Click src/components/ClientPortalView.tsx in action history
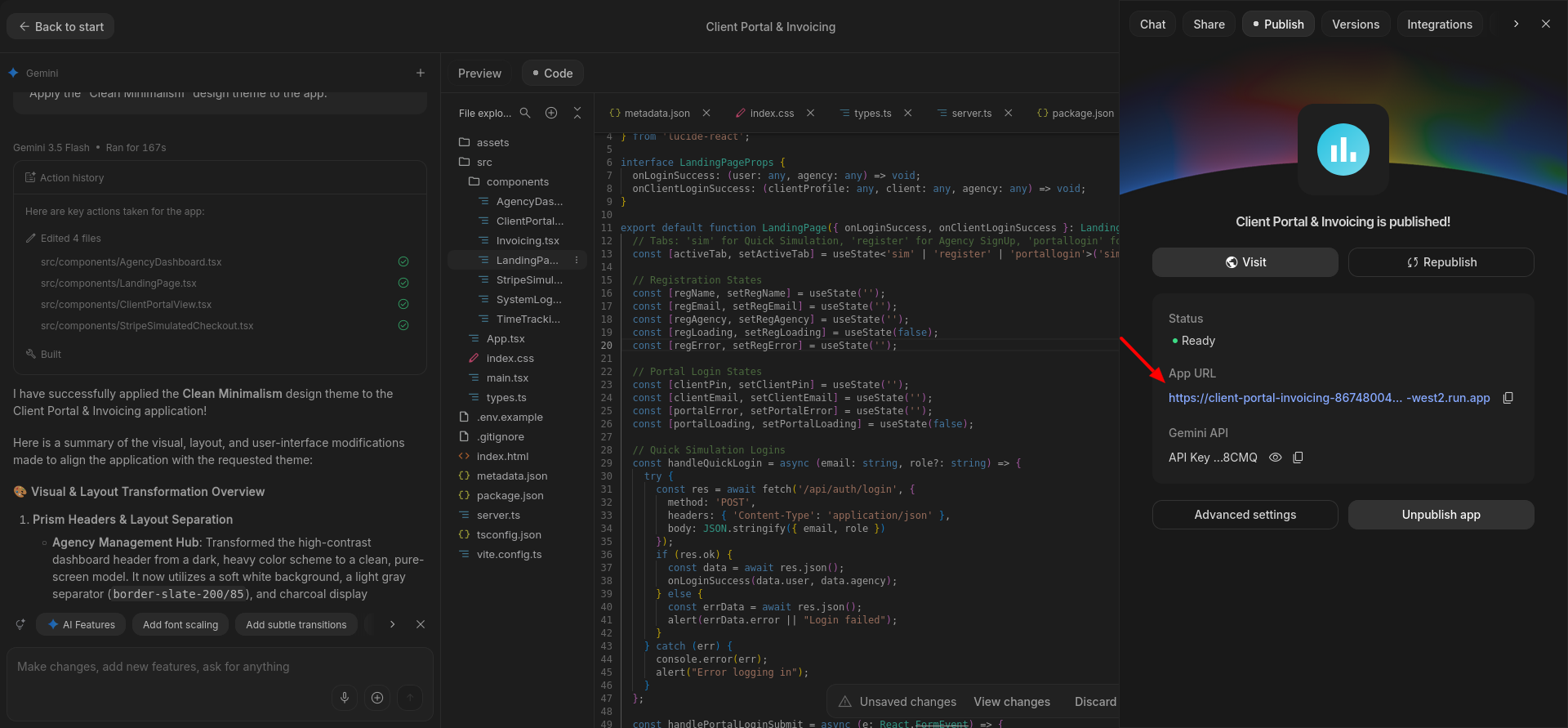This screenshot has height=728, width=1568. (126, 305)
